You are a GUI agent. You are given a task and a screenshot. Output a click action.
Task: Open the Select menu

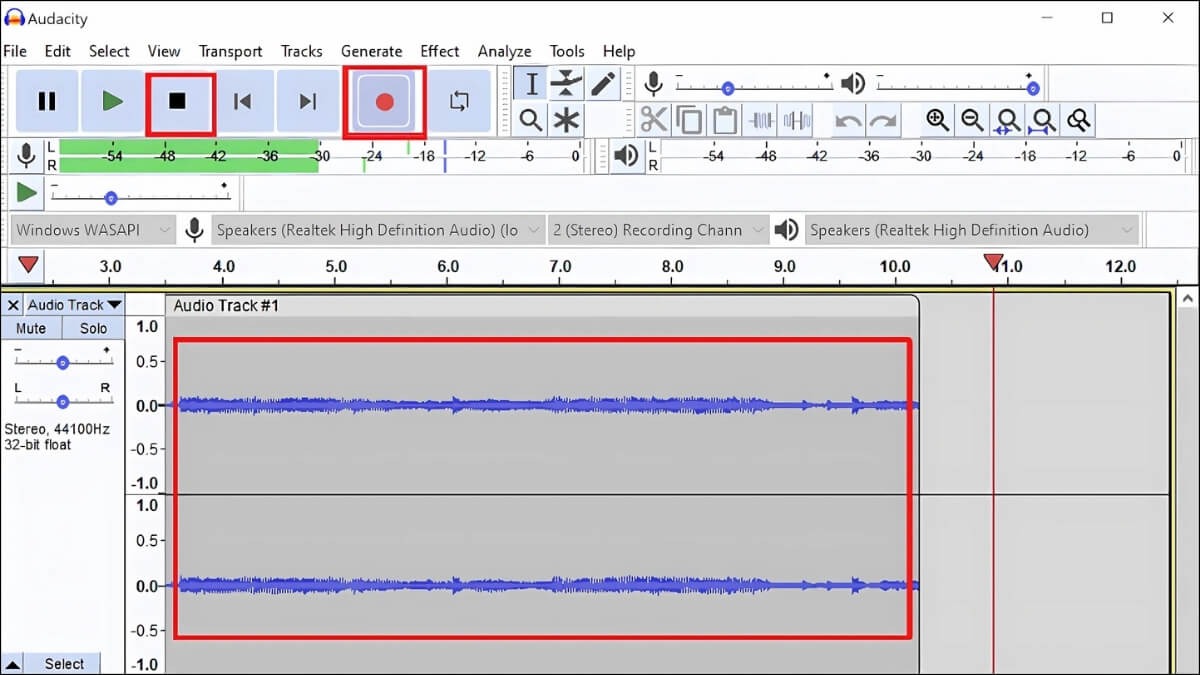109,51
